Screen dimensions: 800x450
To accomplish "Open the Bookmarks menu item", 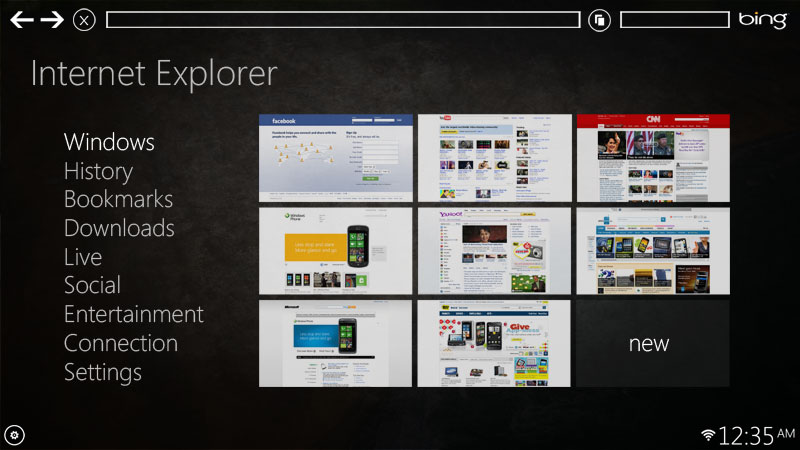I will point(118,200).
